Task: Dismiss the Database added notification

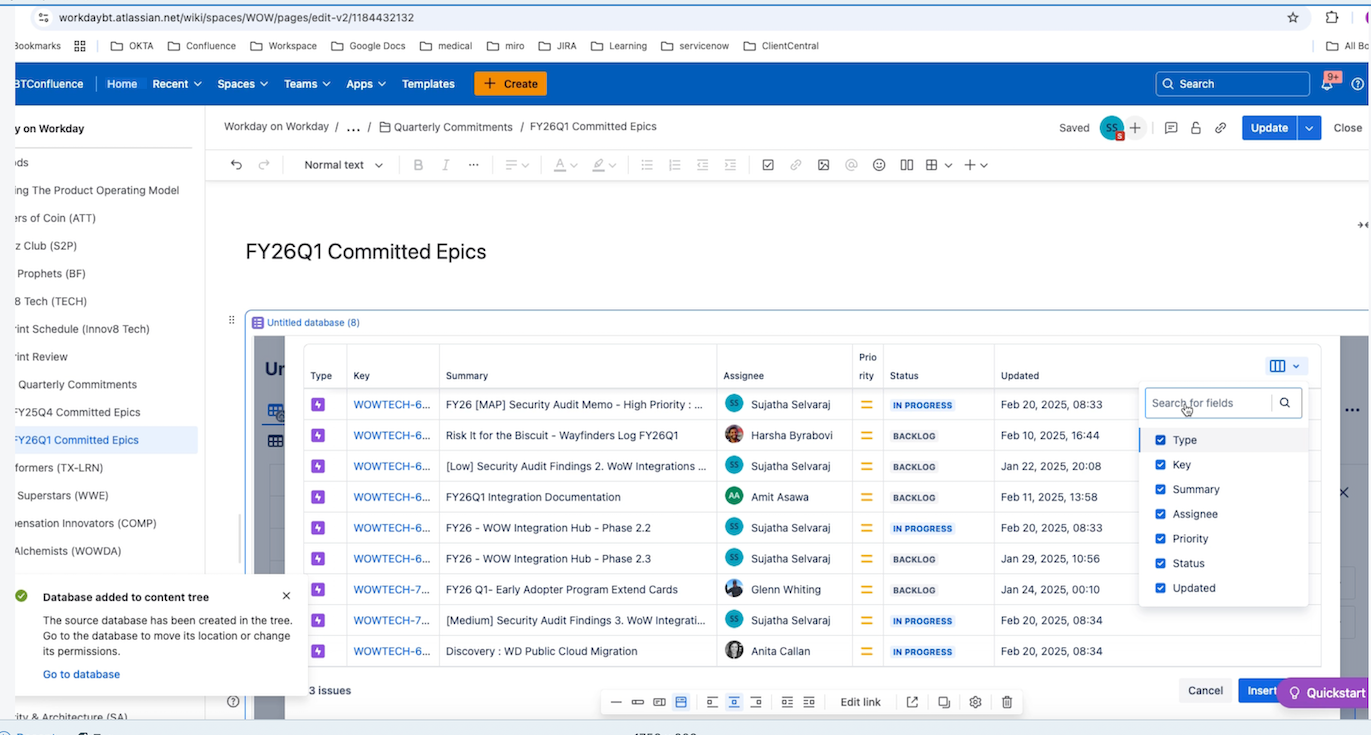Action: pos(286,596)
